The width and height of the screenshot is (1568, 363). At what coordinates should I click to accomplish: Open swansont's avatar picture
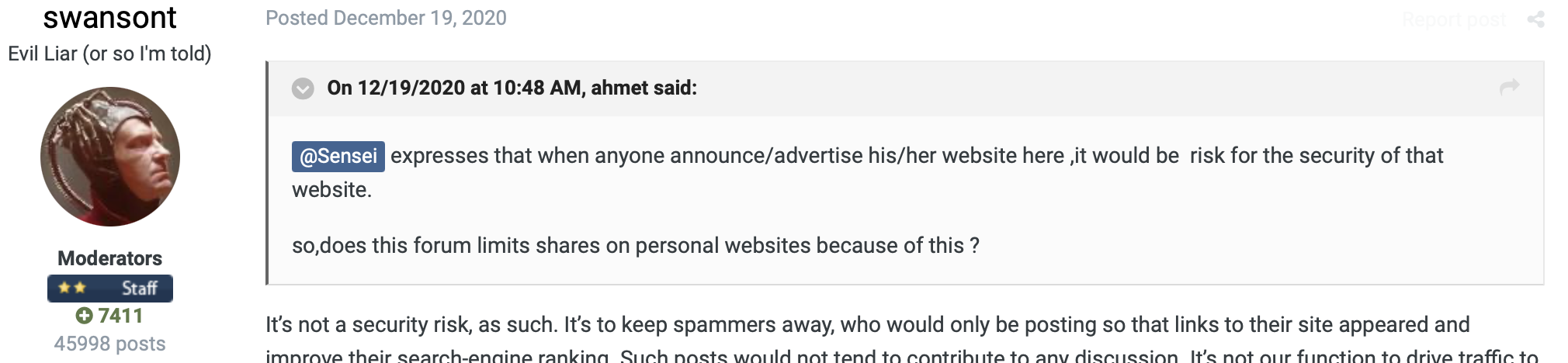110,157
